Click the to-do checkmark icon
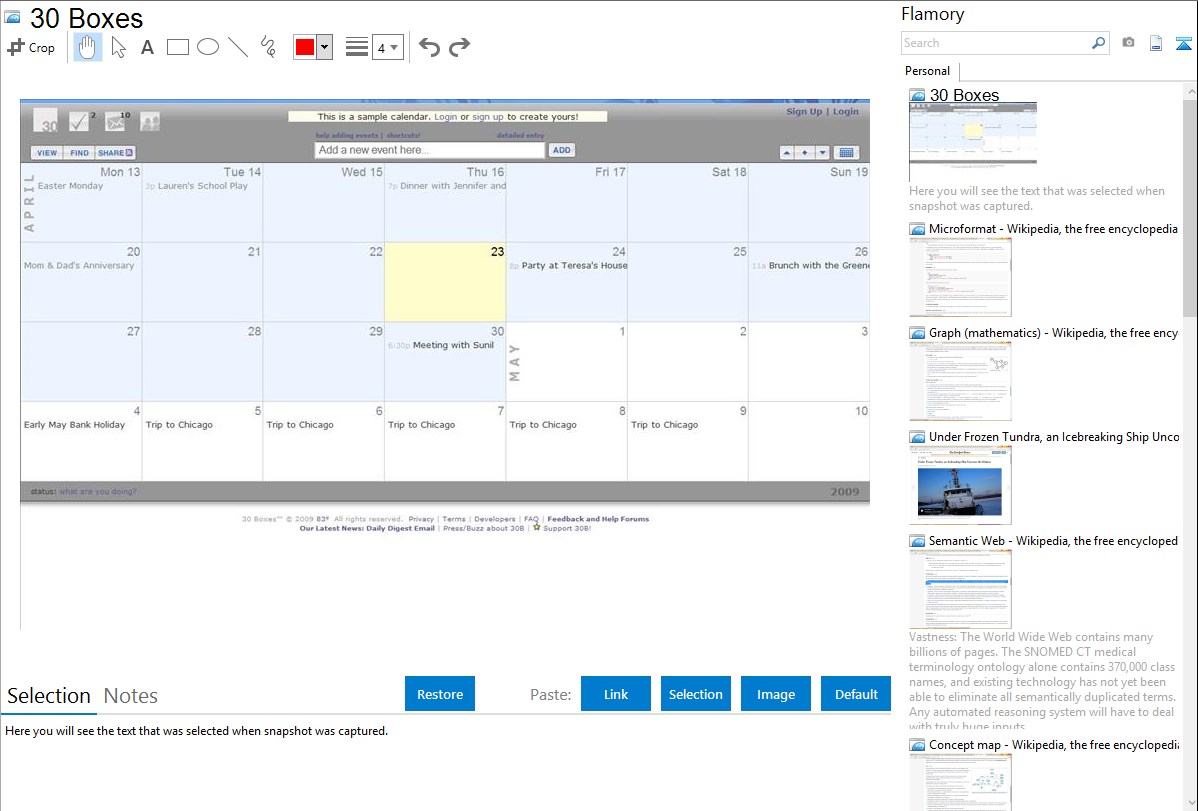This screenshot has height=811, width=1198. coord(79,120)
